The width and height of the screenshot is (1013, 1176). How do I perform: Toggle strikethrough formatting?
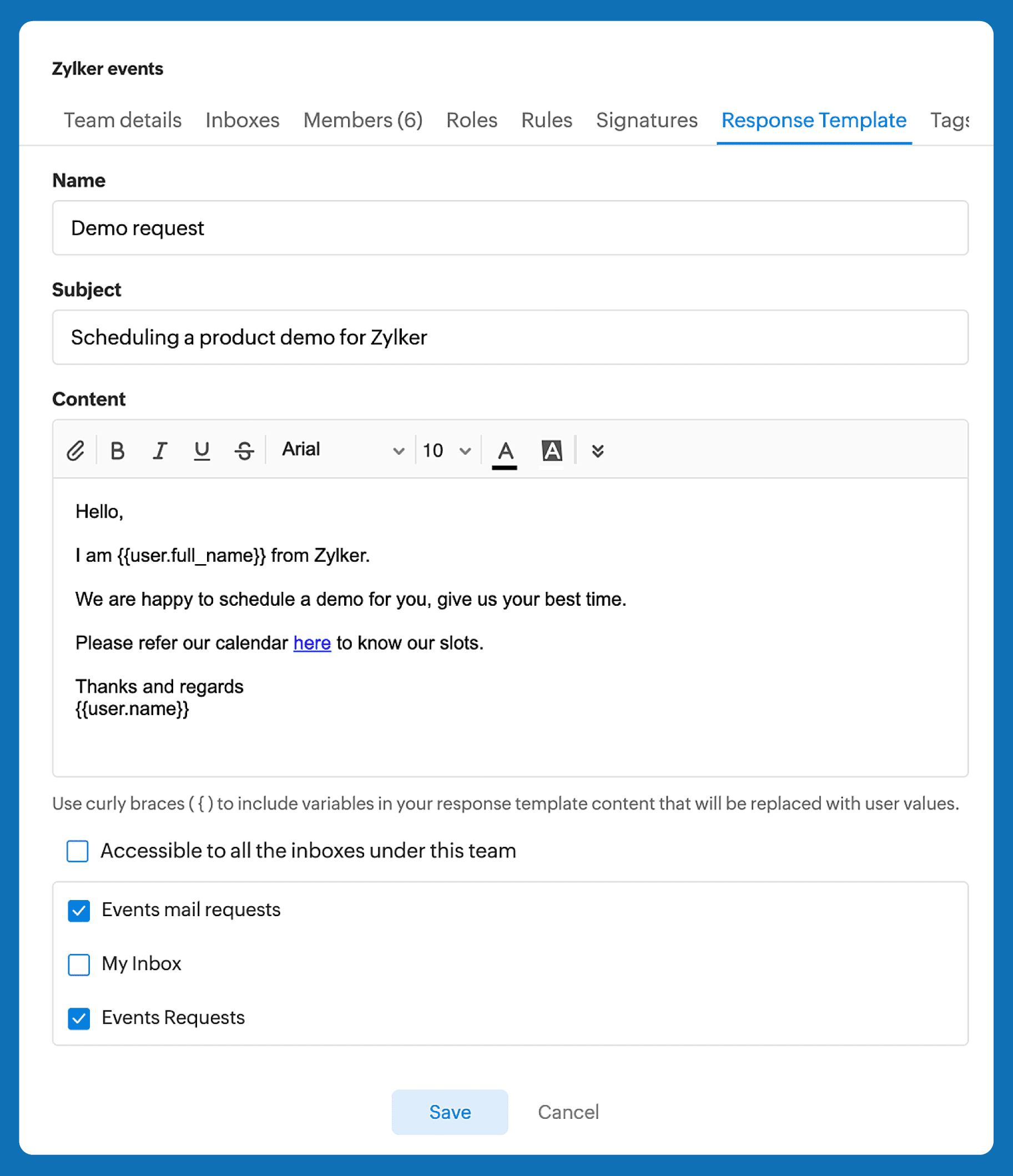245,451
